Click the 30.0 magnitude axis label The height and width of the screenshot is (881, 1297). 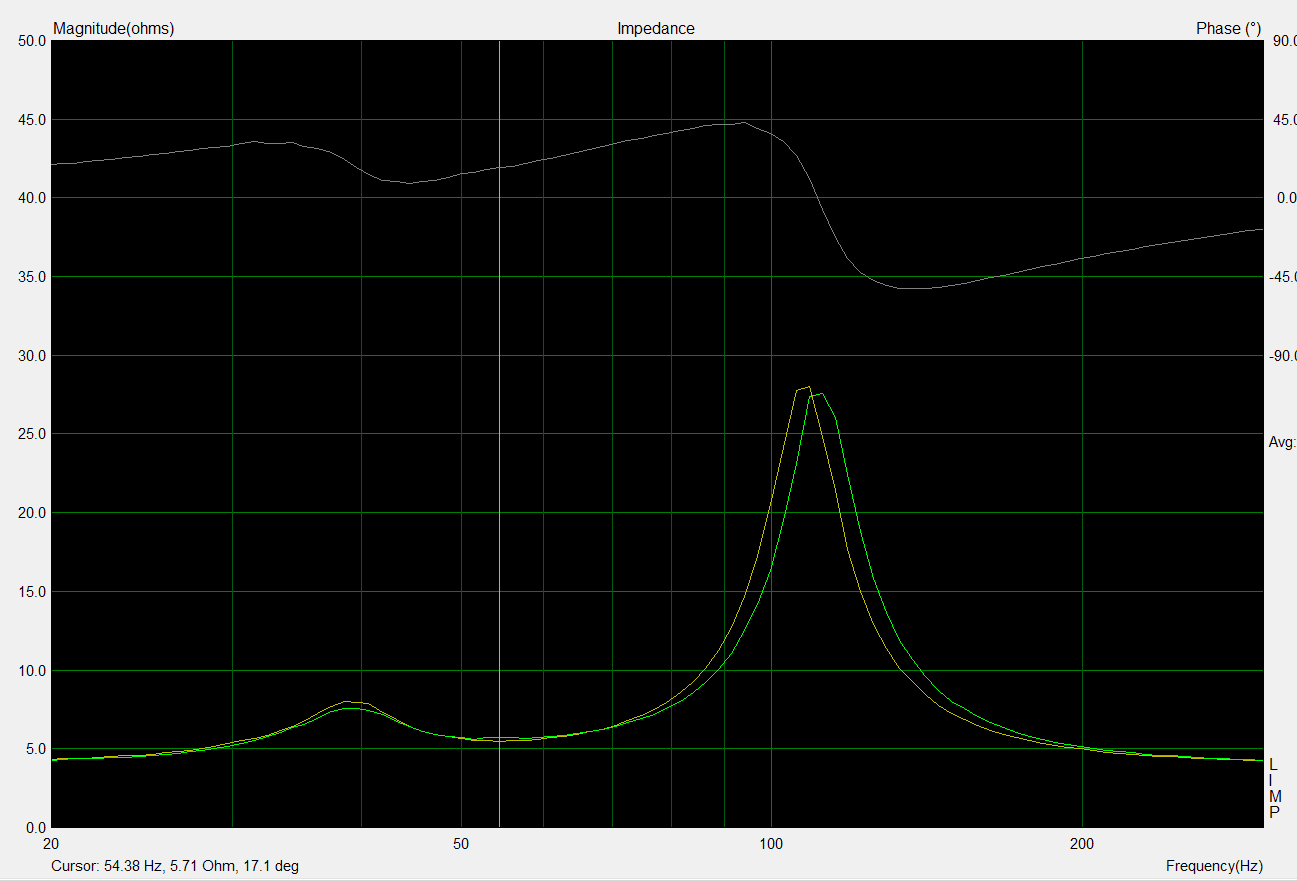(31, 356)
